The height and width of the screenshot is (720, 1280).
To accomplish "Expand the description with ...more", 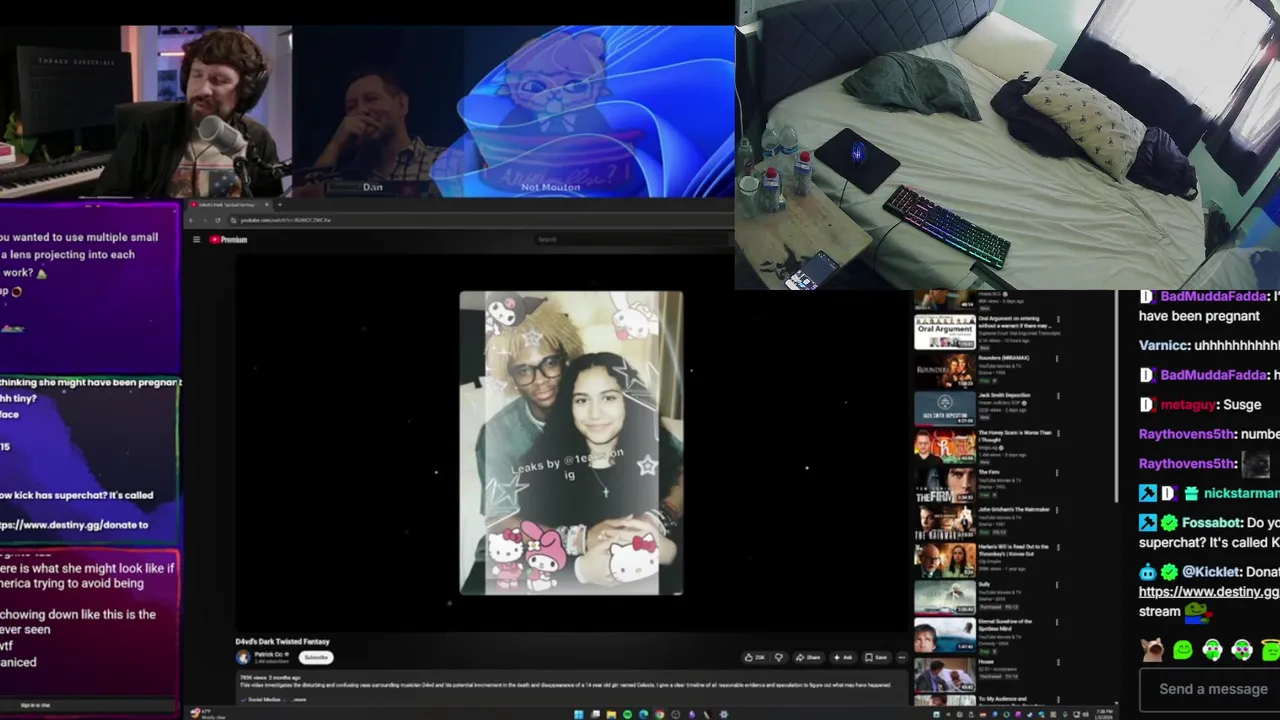I will point(299,700).
